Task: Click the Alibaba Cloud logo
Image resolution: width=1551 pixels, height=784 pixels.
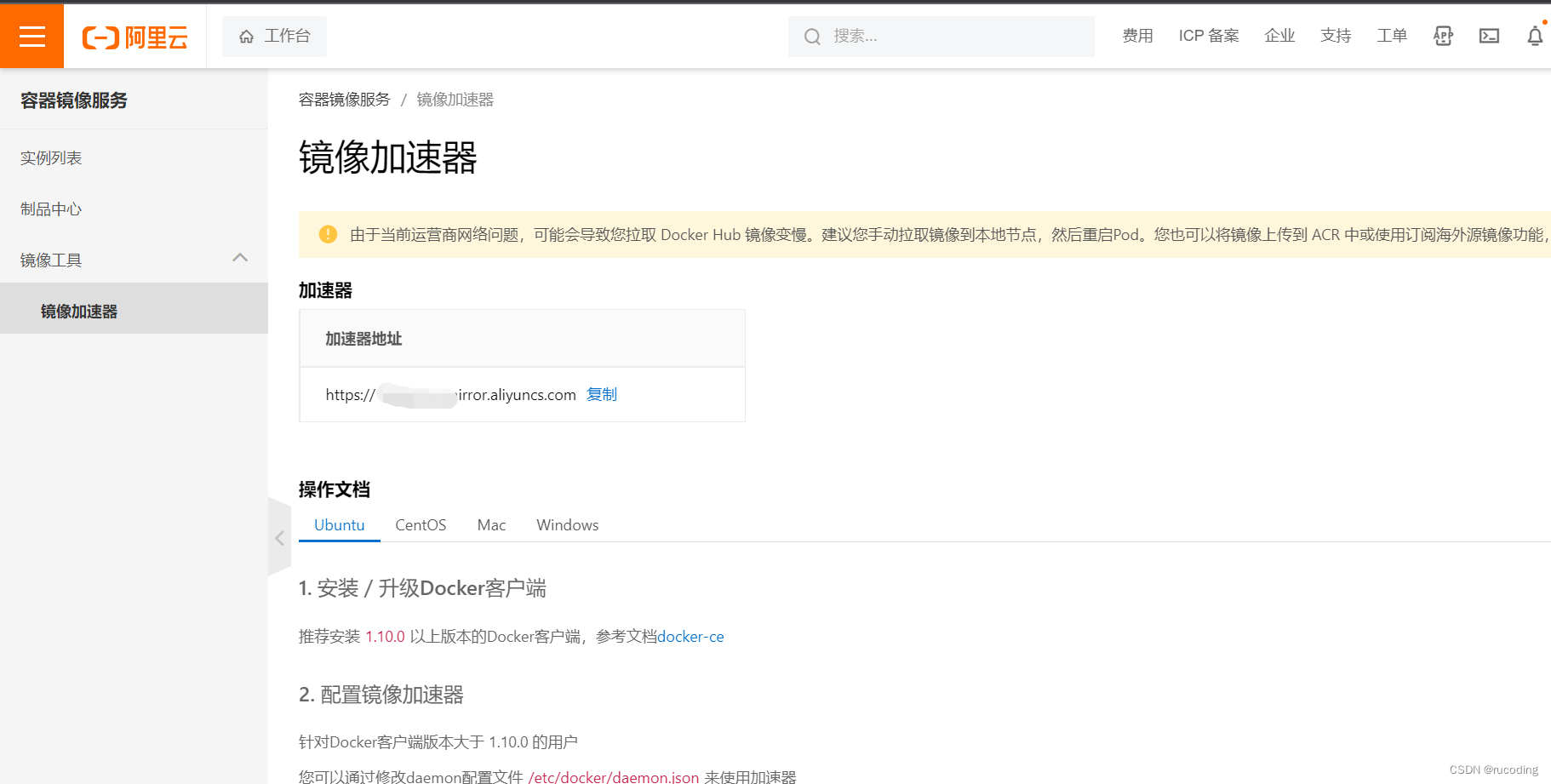Action: (134, 36)
